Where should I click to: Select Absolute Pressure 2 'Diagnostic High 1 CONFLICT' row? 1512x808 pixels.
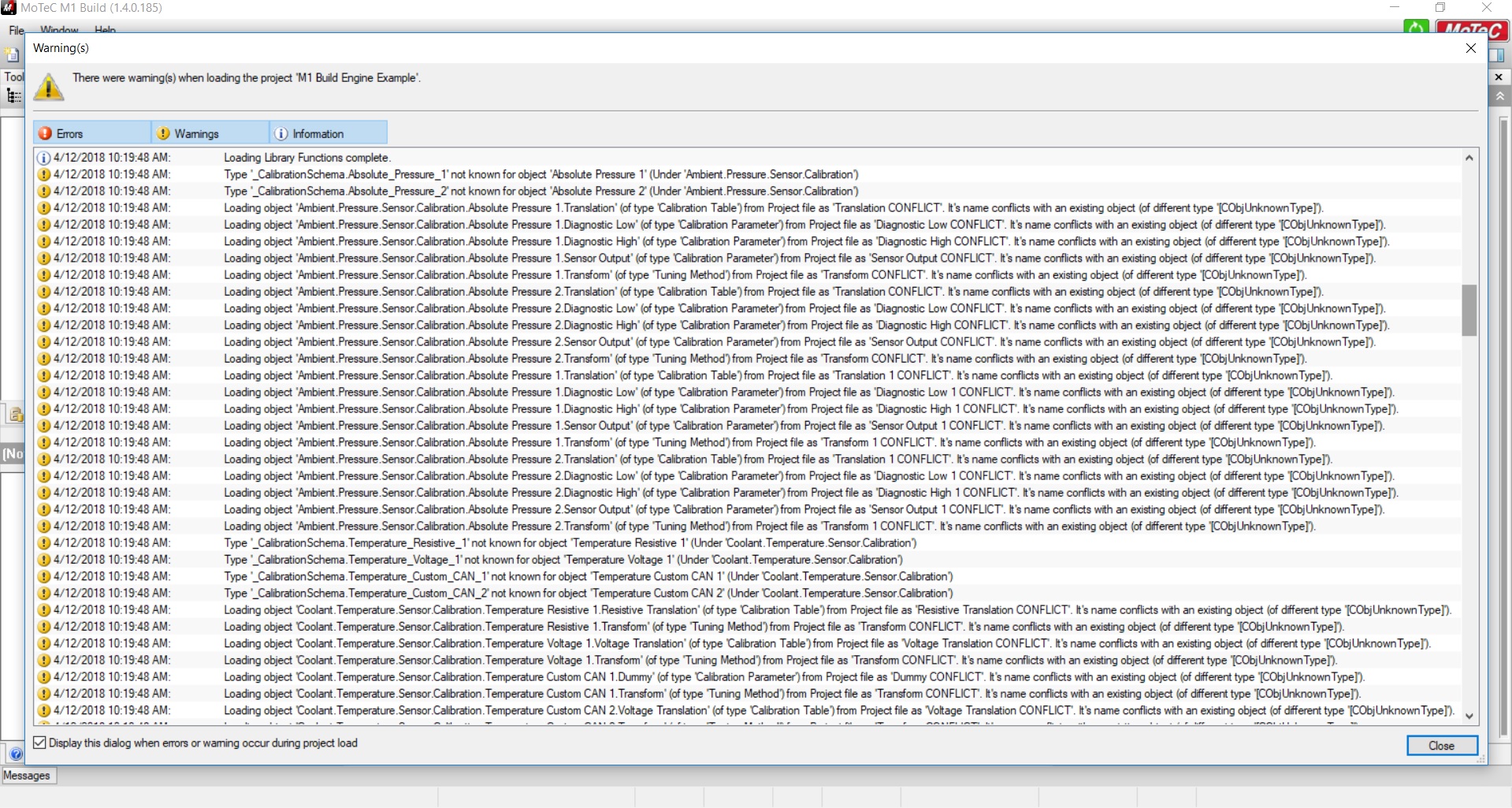point(749,493)
